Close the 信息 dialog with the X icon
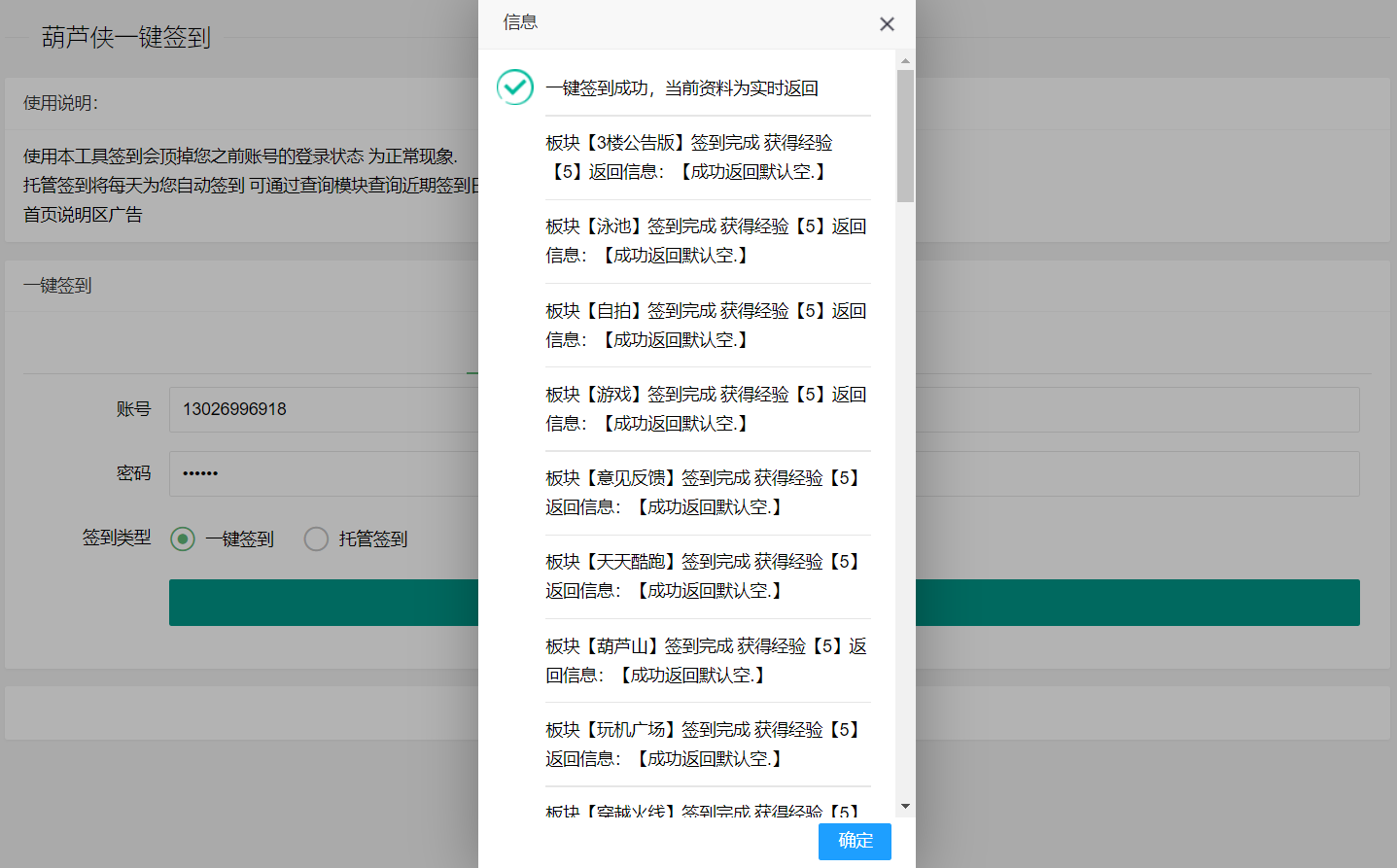 (887, 23)
